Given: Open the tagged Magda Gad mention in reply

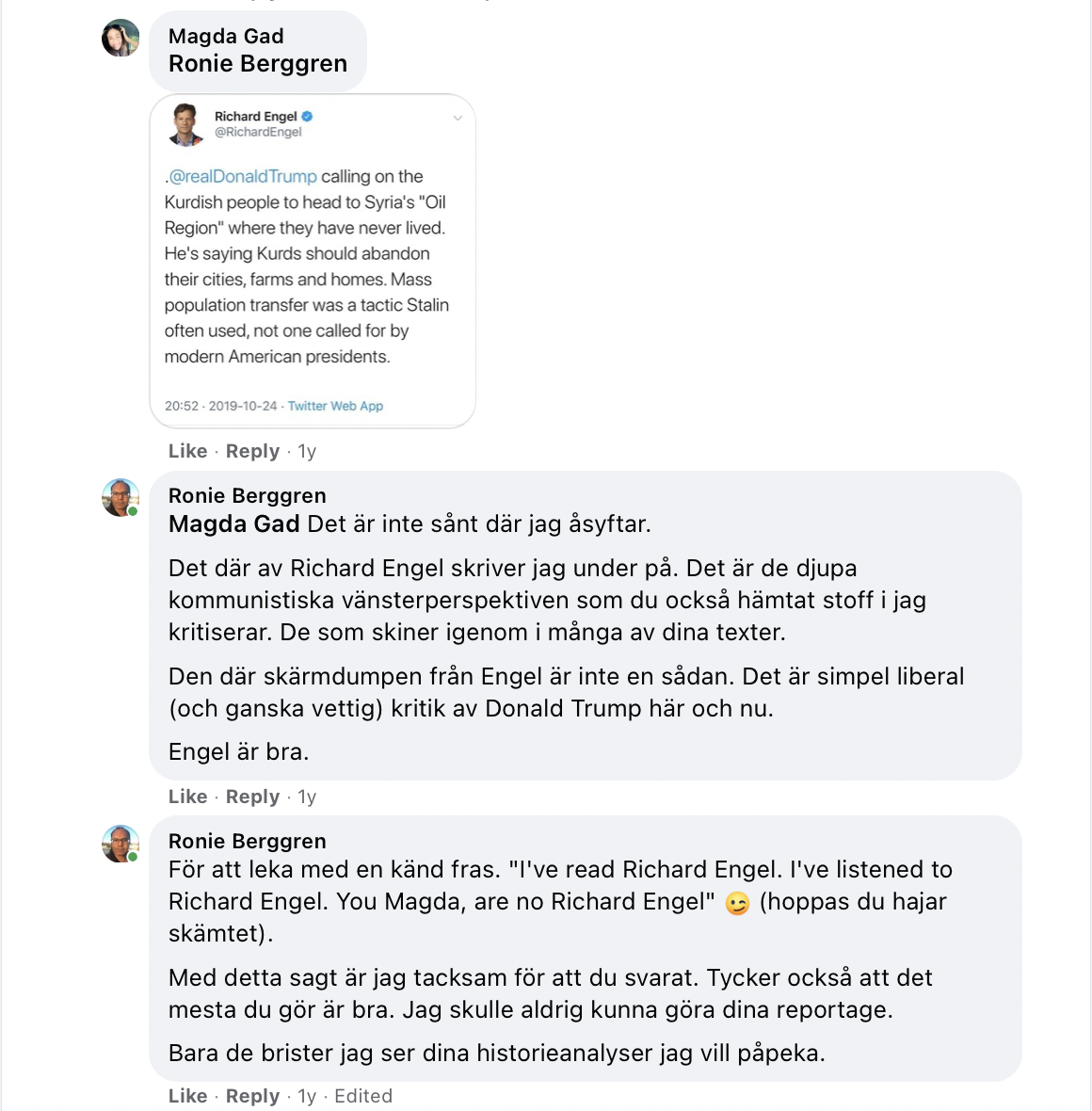Looking at the screenshot, I should click(233, 523).
